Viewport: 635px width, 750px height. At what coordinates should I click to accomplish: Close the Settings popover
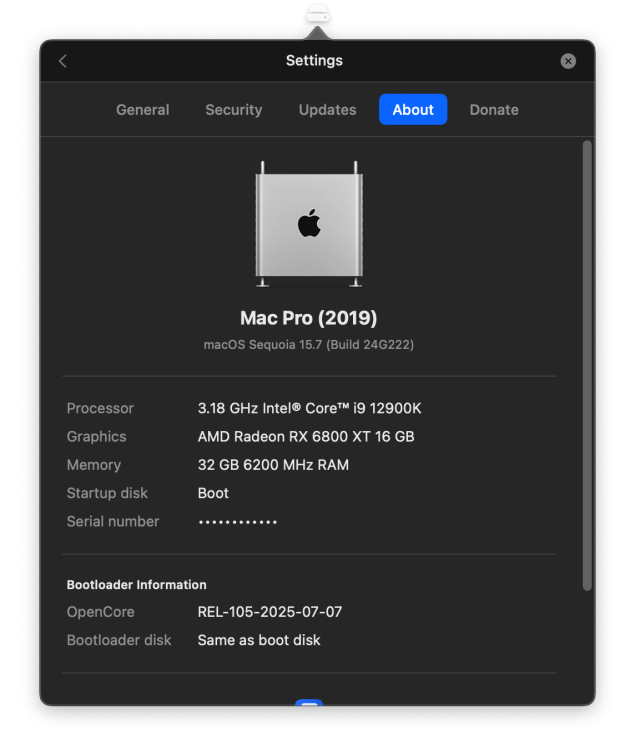[x=568, y=61]
